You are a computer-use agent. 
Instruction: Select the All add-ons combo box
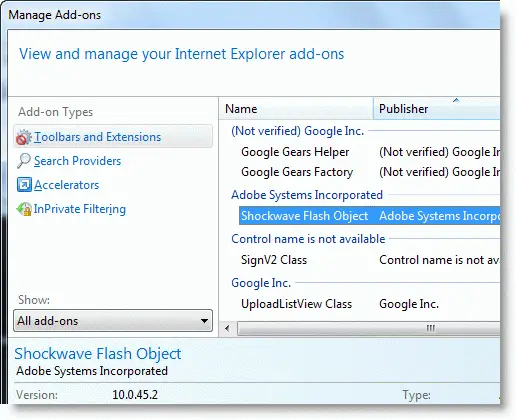(113, 321)
